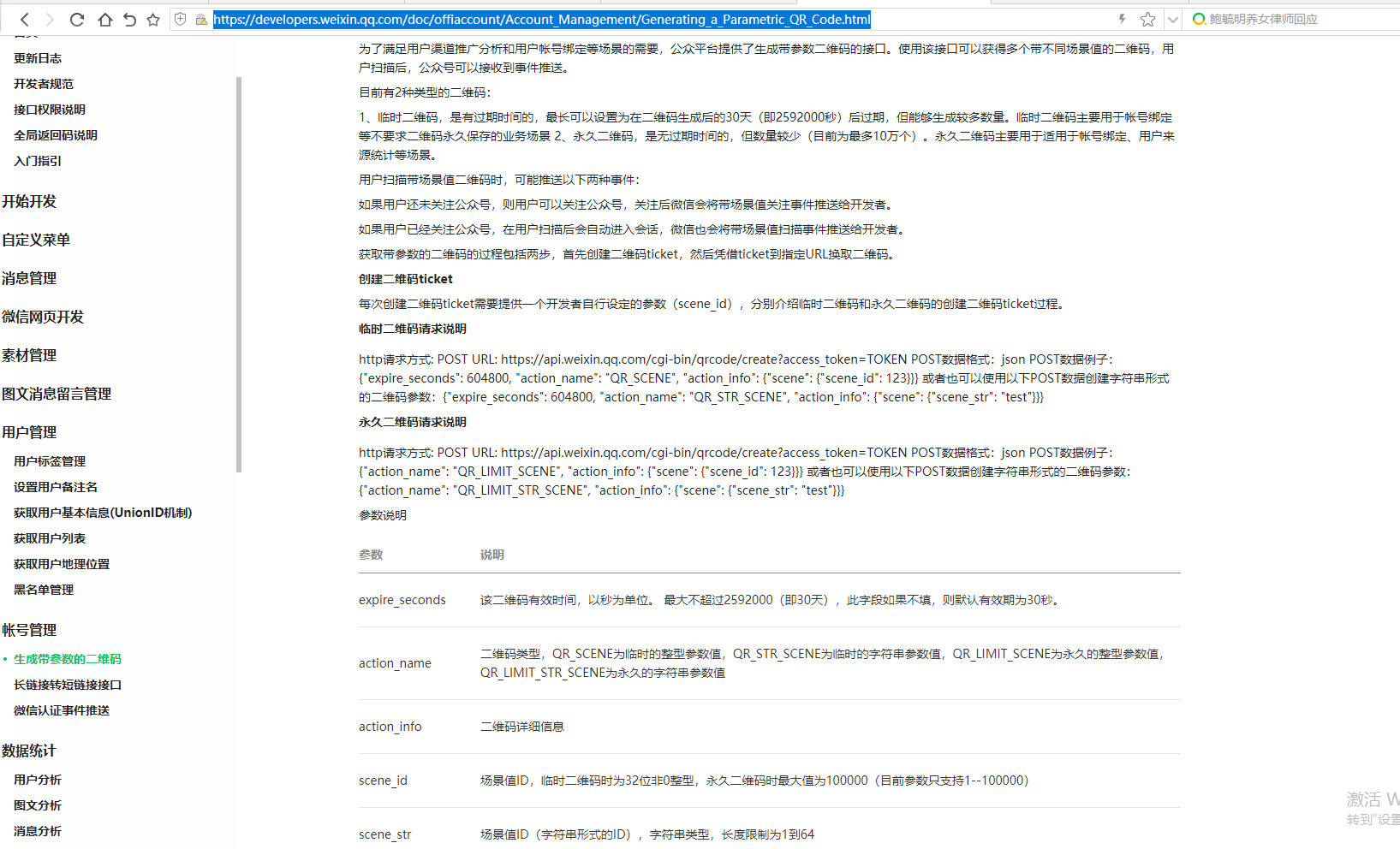Screen dimensions: 1400x849
Task: Go back with the browser back arrow
Action: pos(25,20)
